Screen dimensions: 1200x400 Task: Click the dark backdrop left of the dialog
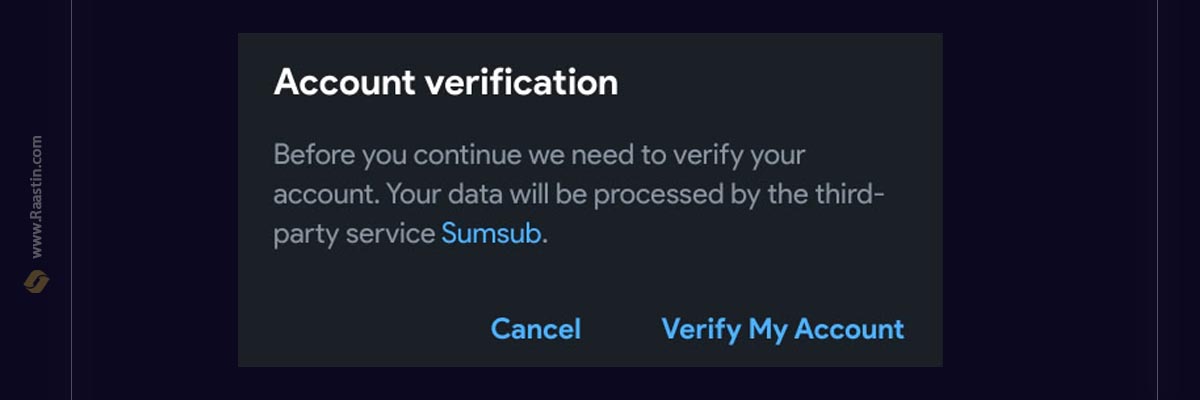(155, 200)
